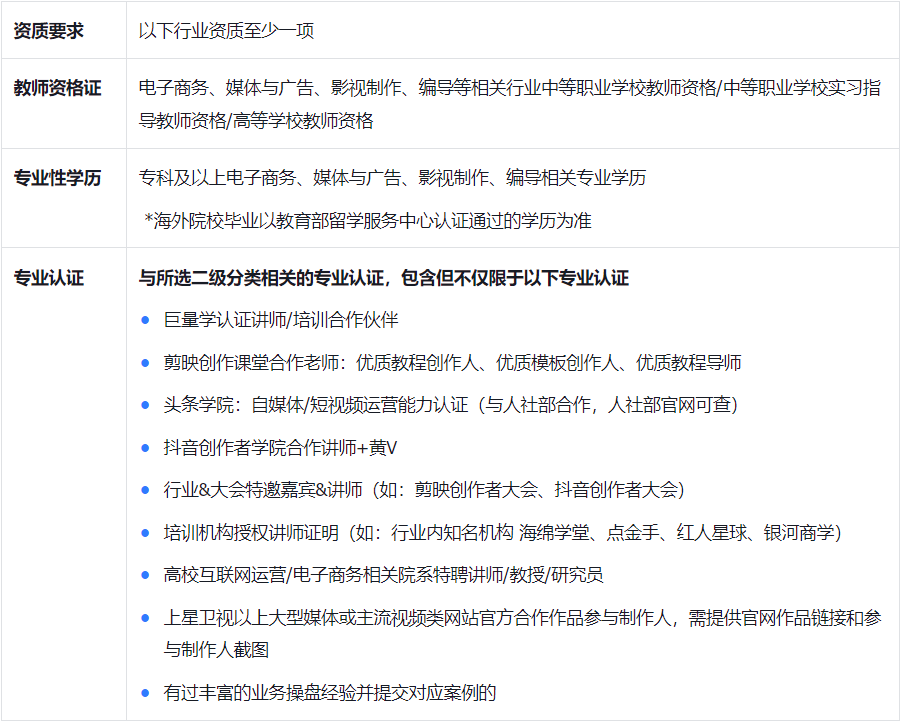Click the bold heading '与所选二级分类相关的专业认证'
The height and width of the screenshot is (723, 902).
[x=384, y=278]
